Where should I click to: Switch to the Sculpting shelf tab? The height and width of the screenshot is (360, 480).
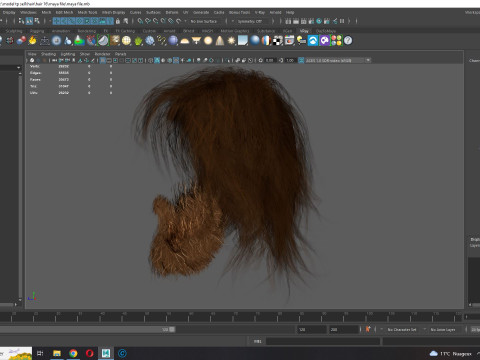coord(14,31)
